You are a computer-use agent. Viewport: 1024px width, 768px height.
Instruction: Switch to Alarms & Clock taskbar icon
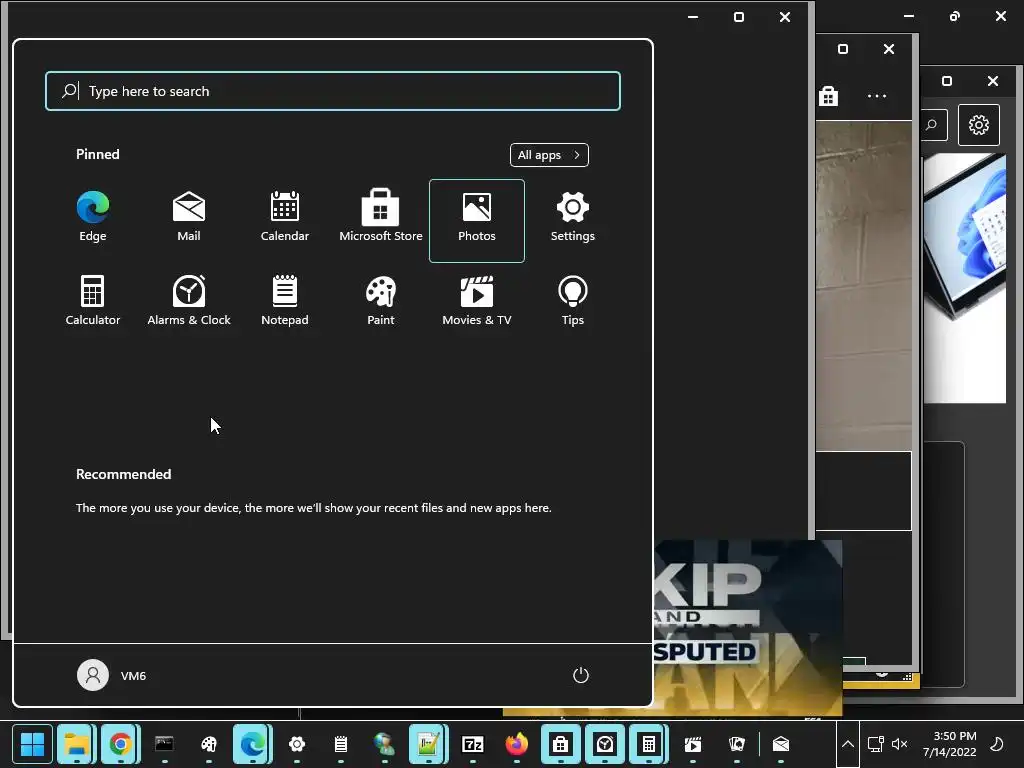coord(605,744)
